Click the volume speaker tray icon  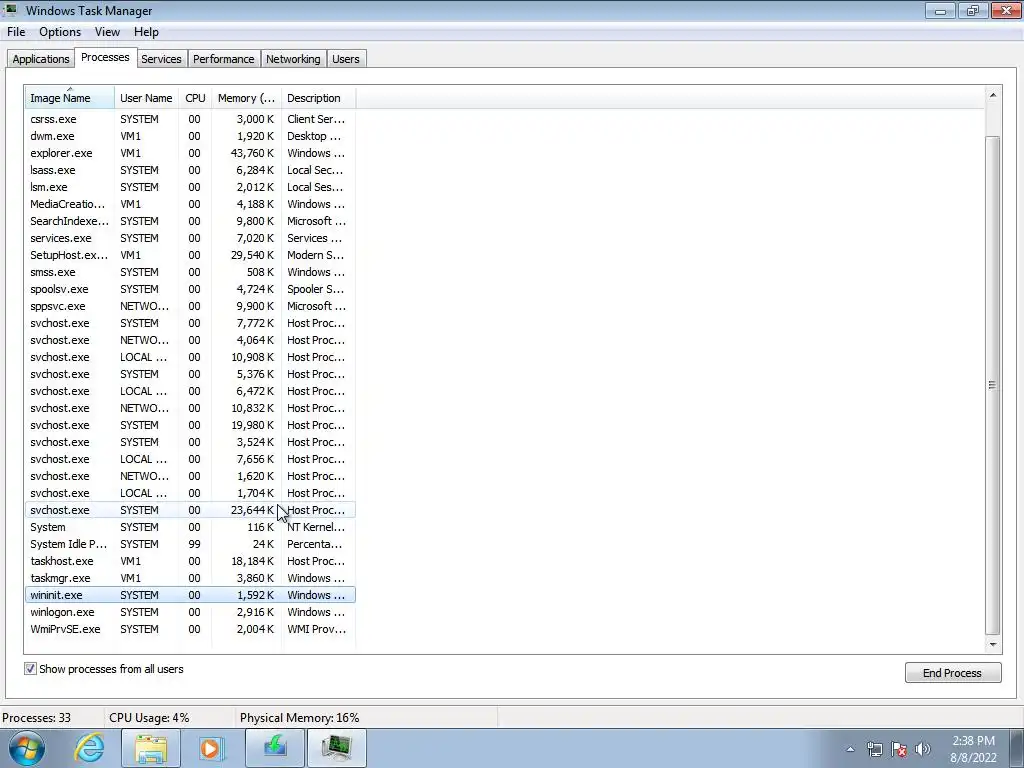point(923,749)
